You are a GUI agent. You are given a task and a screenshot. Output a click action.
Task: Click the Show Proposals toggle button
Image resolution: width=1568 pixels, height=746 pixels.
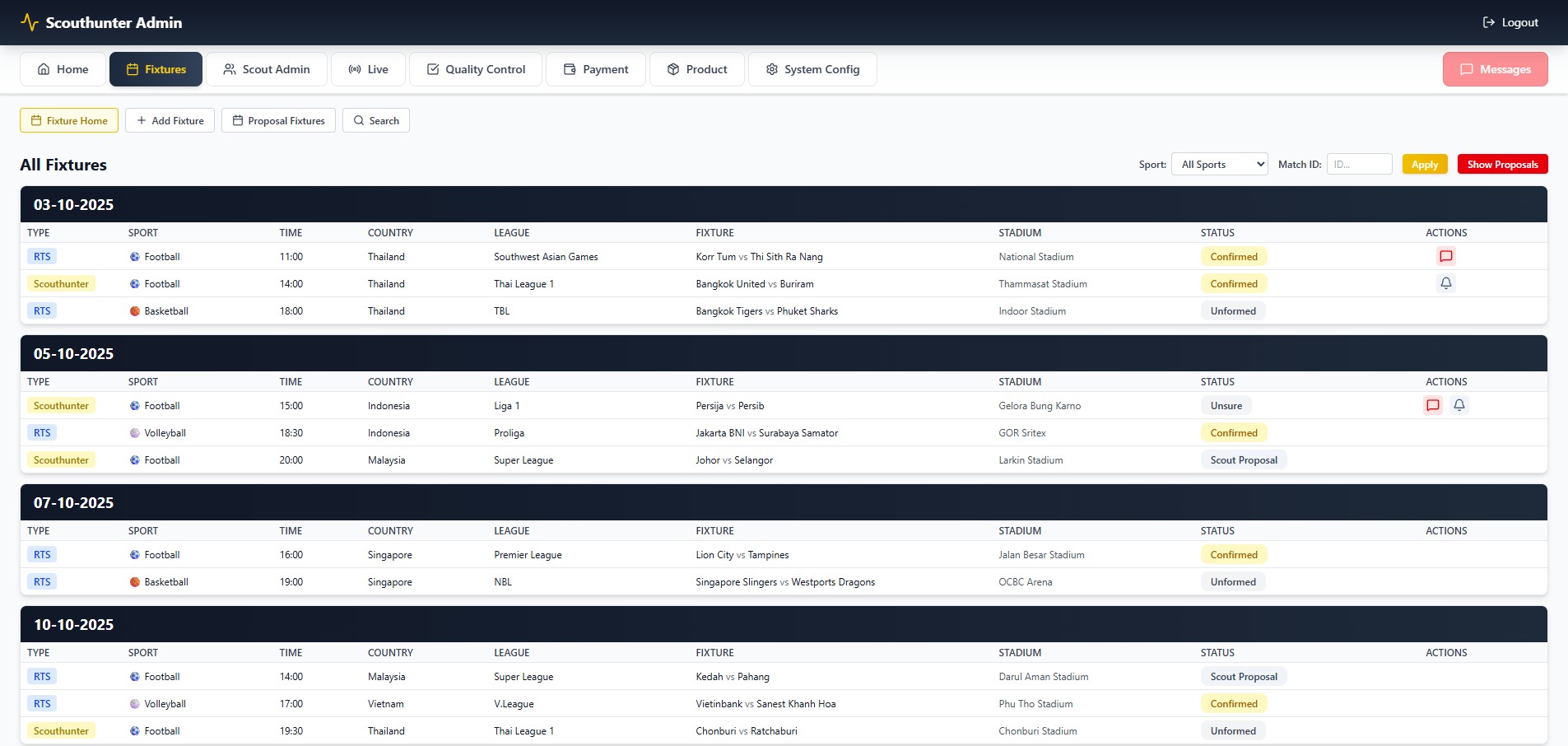coord(1501,164)
